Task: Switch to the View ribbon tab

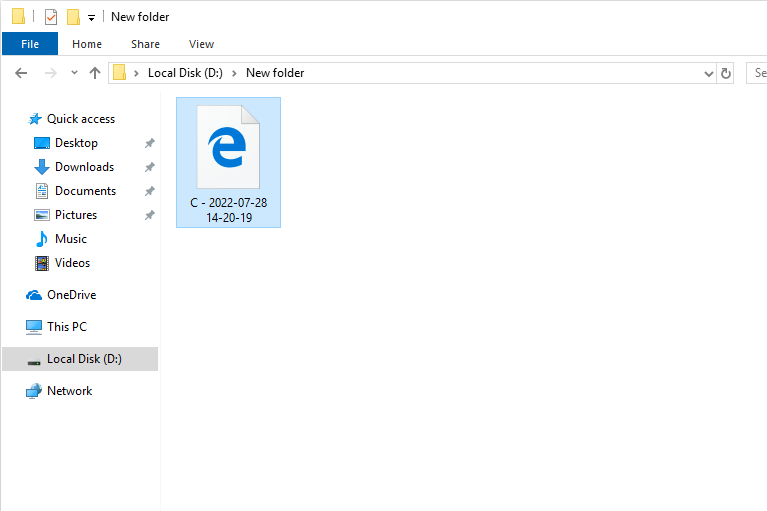Action: [201, 44]
